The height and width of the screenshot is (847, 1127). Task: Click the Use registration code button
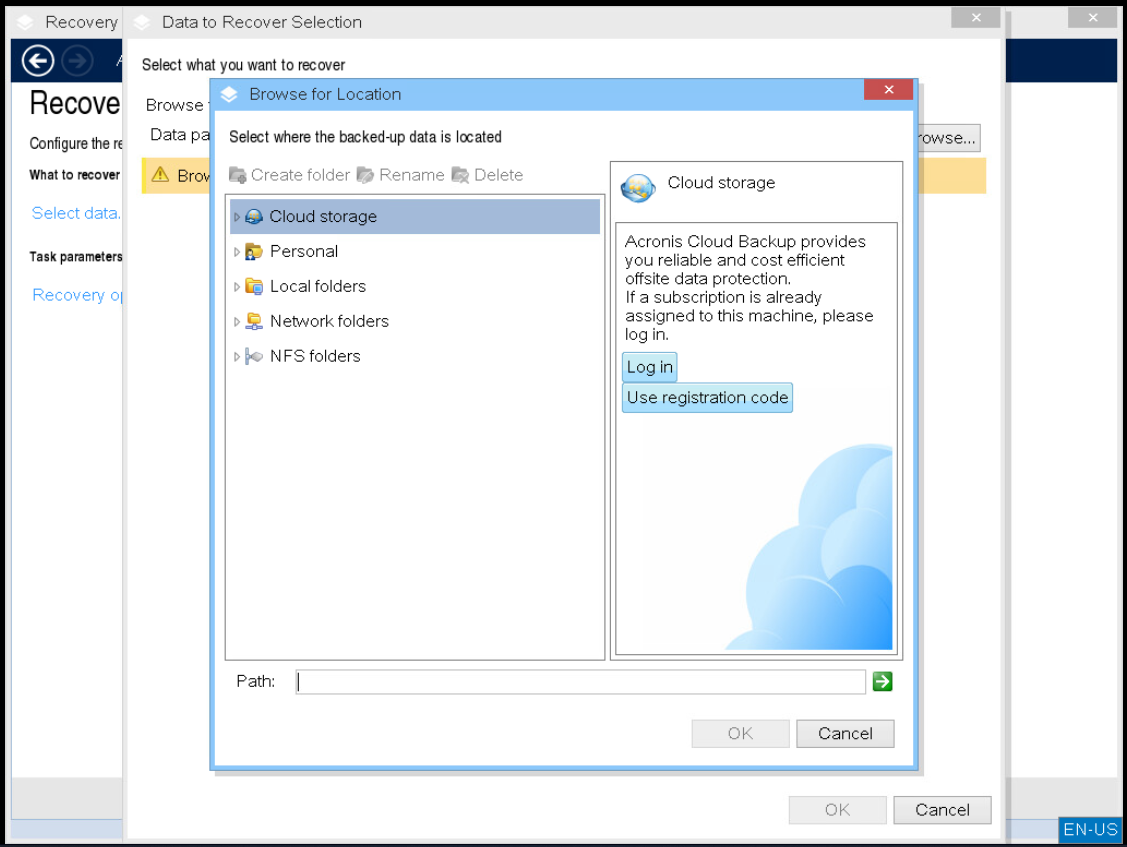[707, 398]
